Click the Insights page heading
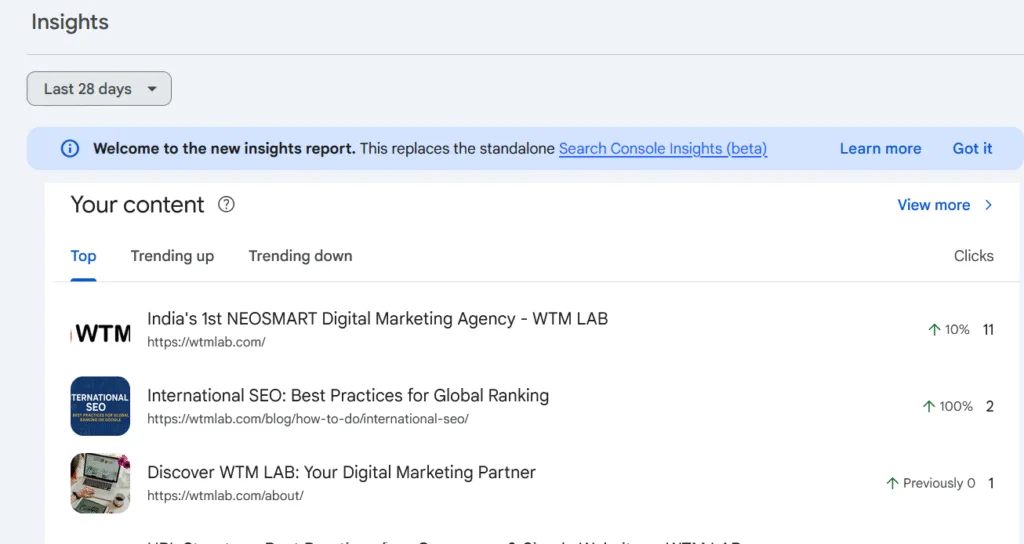This screenshot has height=544, width=1024. click(x=70, y=22)
